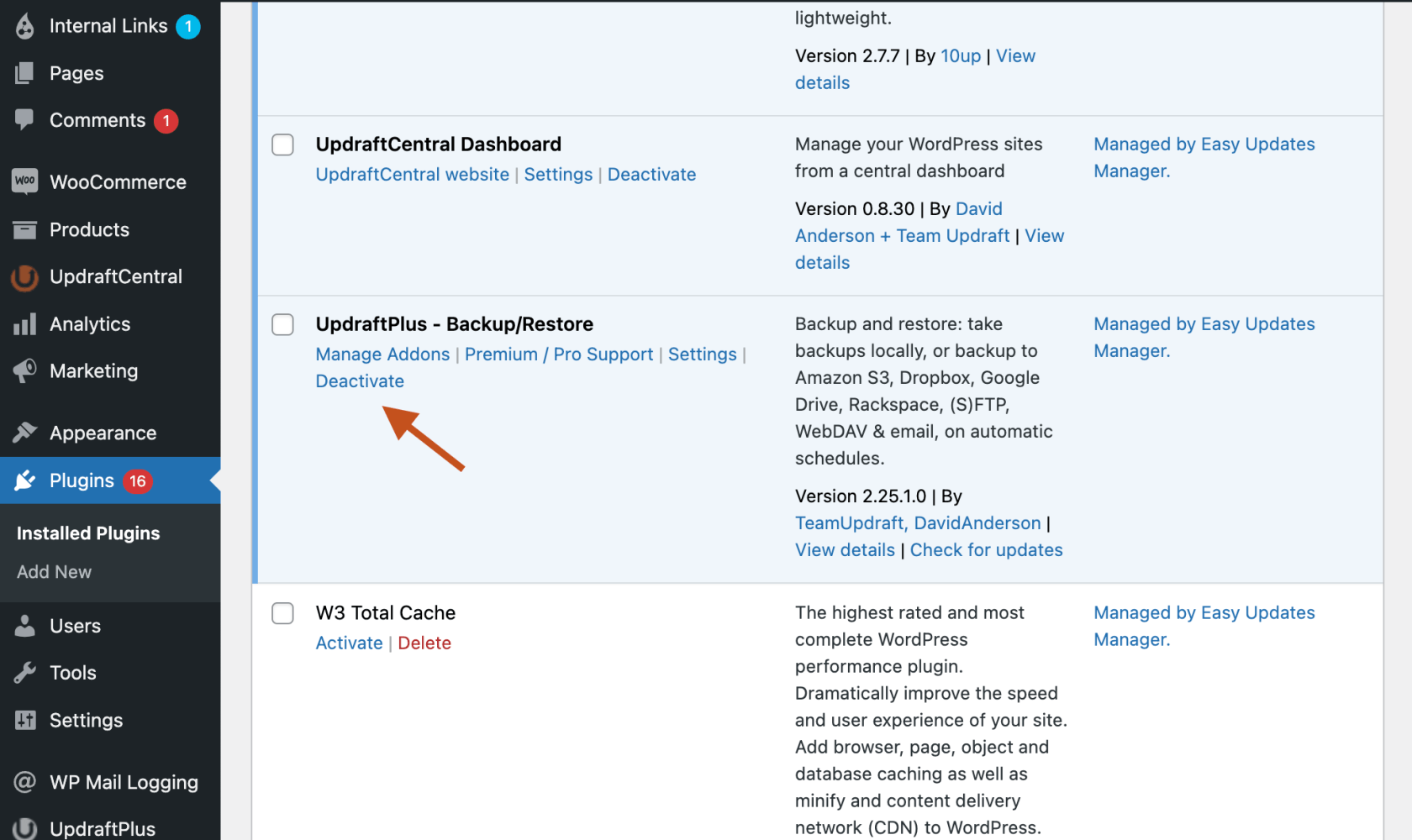Open Tools using the wrench icon
The height and width of the screenshot is (840, 1412).
pos(25,672)
